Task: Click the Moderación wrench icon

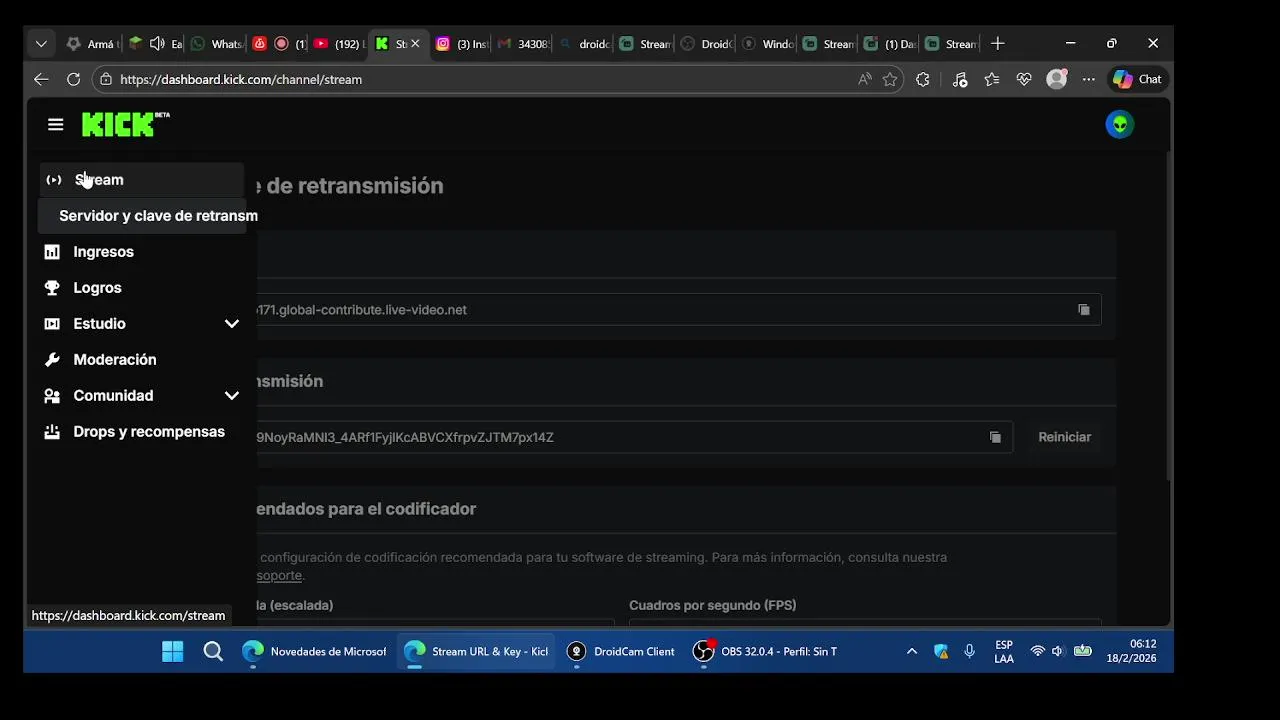Action: click(52, 360)
